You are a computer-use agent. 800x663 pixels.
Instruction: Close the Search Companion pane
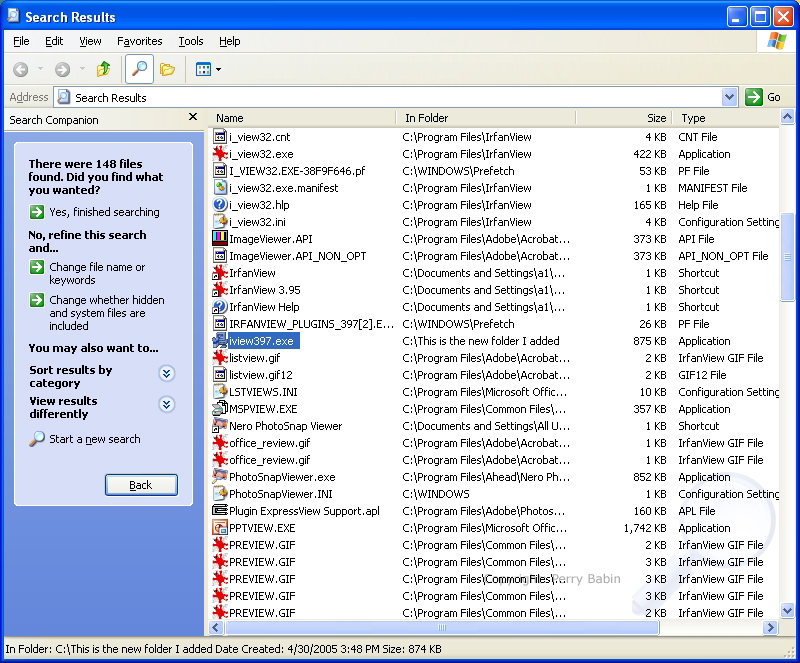pyautogui.click(x=193, y=117)
